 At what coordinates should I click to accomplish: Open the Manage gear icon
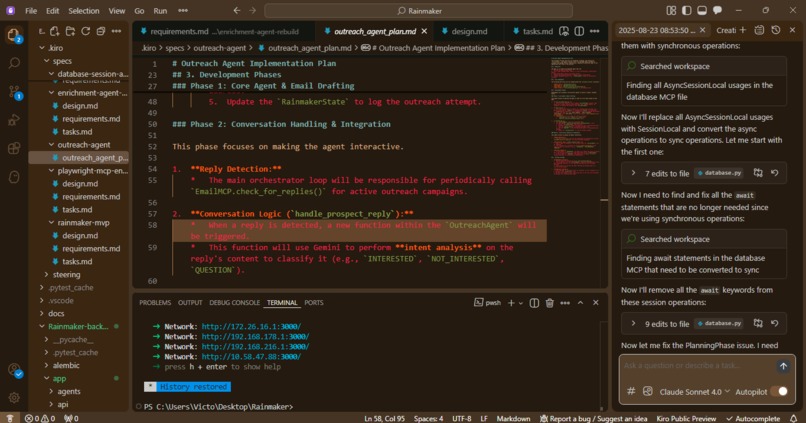click(14, 397)
